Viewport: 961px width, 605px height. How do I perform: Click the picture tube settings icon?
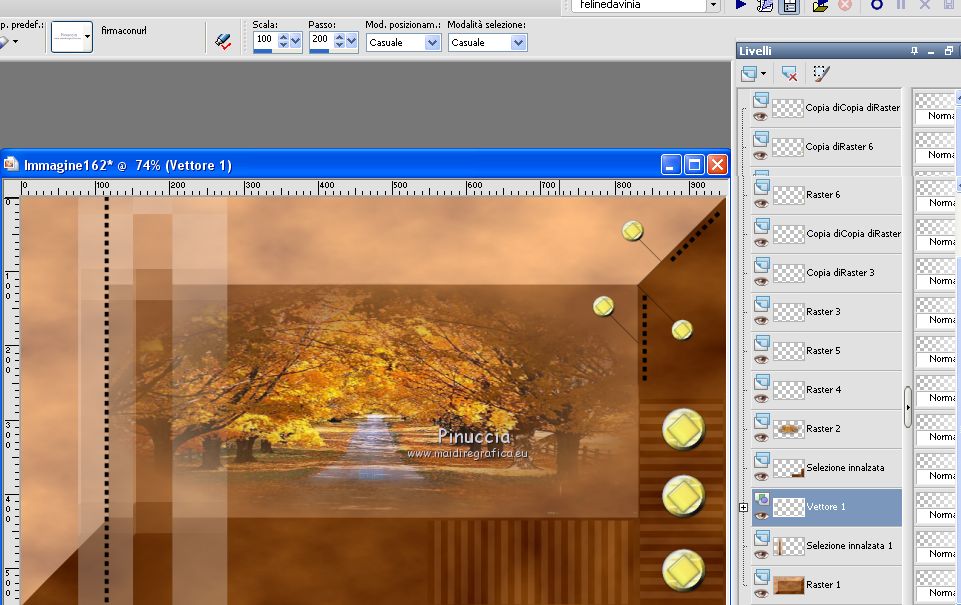coord(224,42)
